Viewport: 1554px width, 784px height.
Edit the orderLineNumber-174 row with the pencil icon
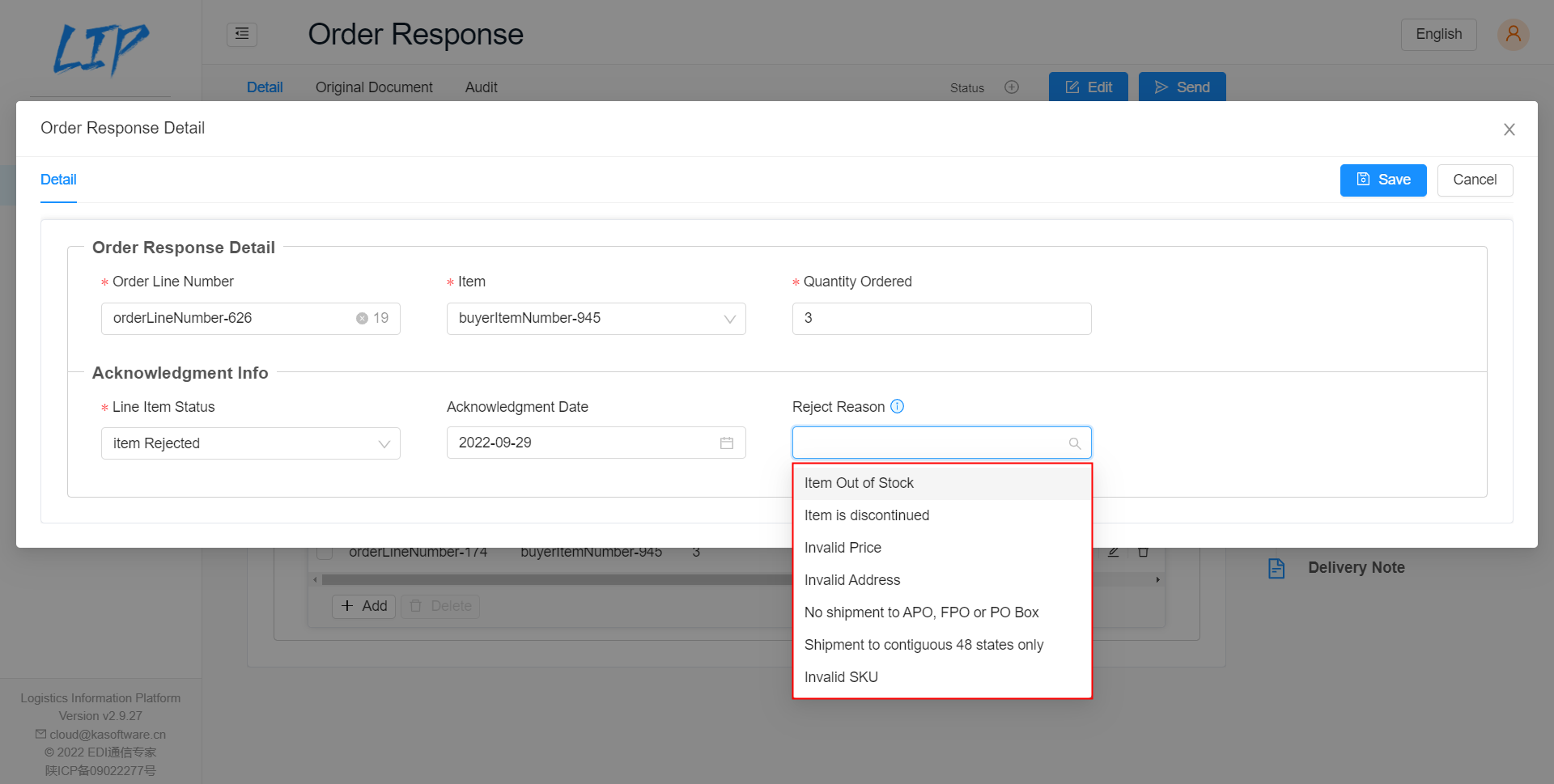(x=1114, y=551)
